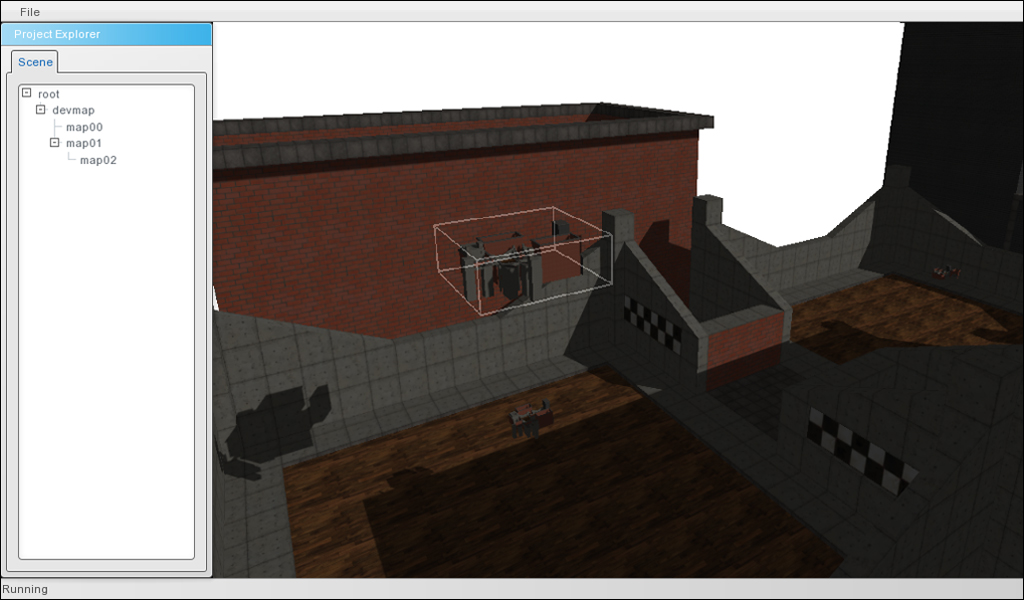
Task: Collapse the map01 tree node
Action: (55, 143)
